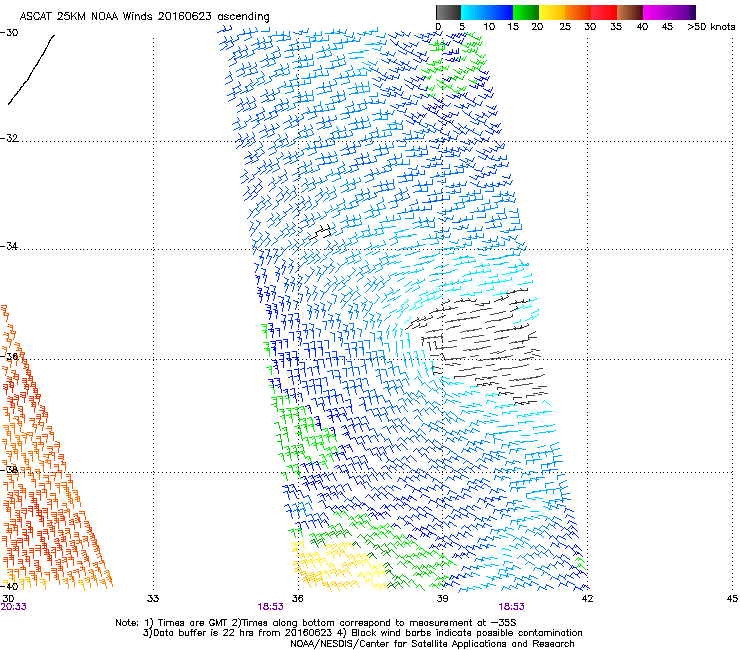740x650 pixels.
Task: Click the dark purple >50 knots swatch
Action: [693, 12]
